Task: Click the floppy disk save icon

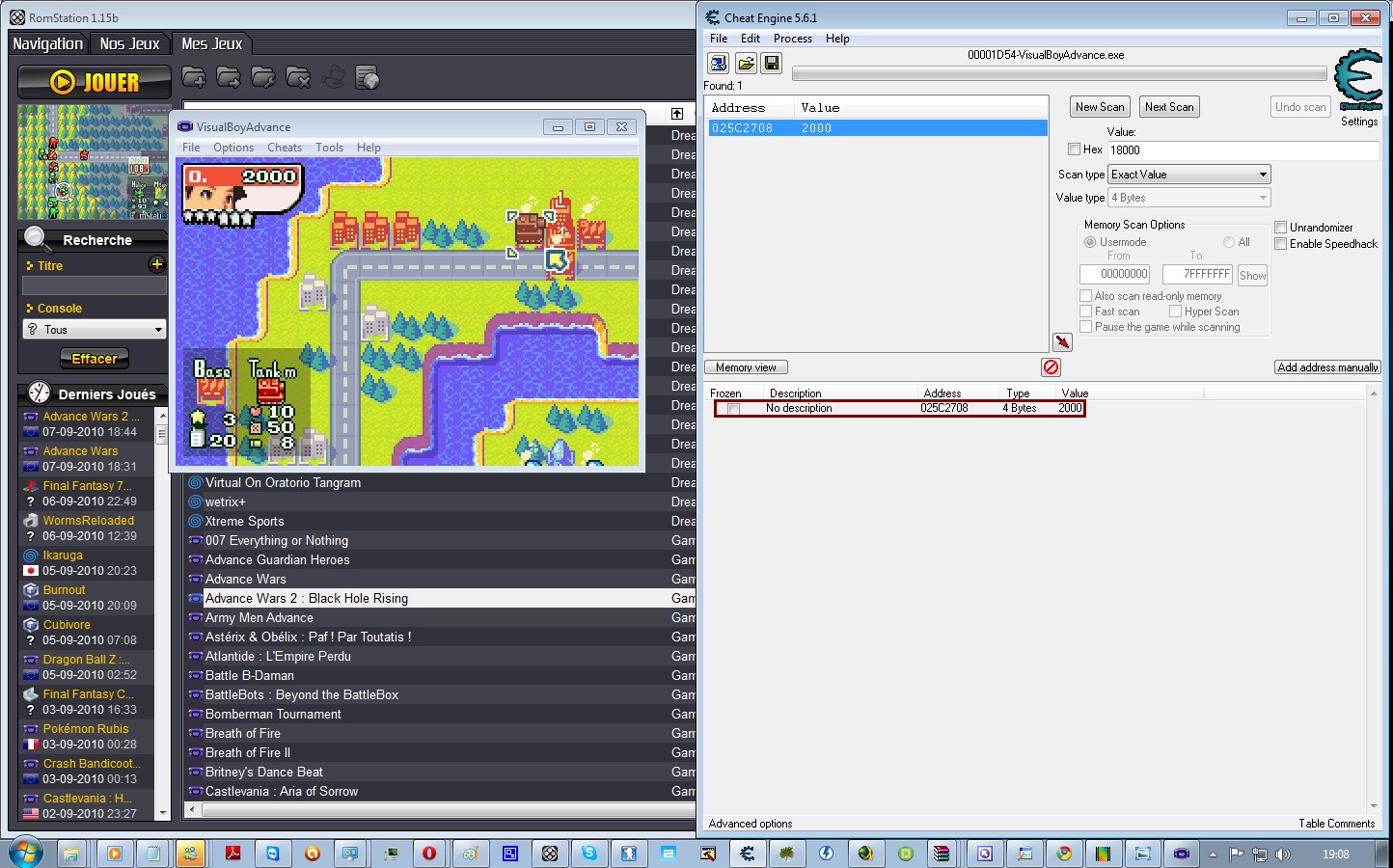Action: coord(772,63)
